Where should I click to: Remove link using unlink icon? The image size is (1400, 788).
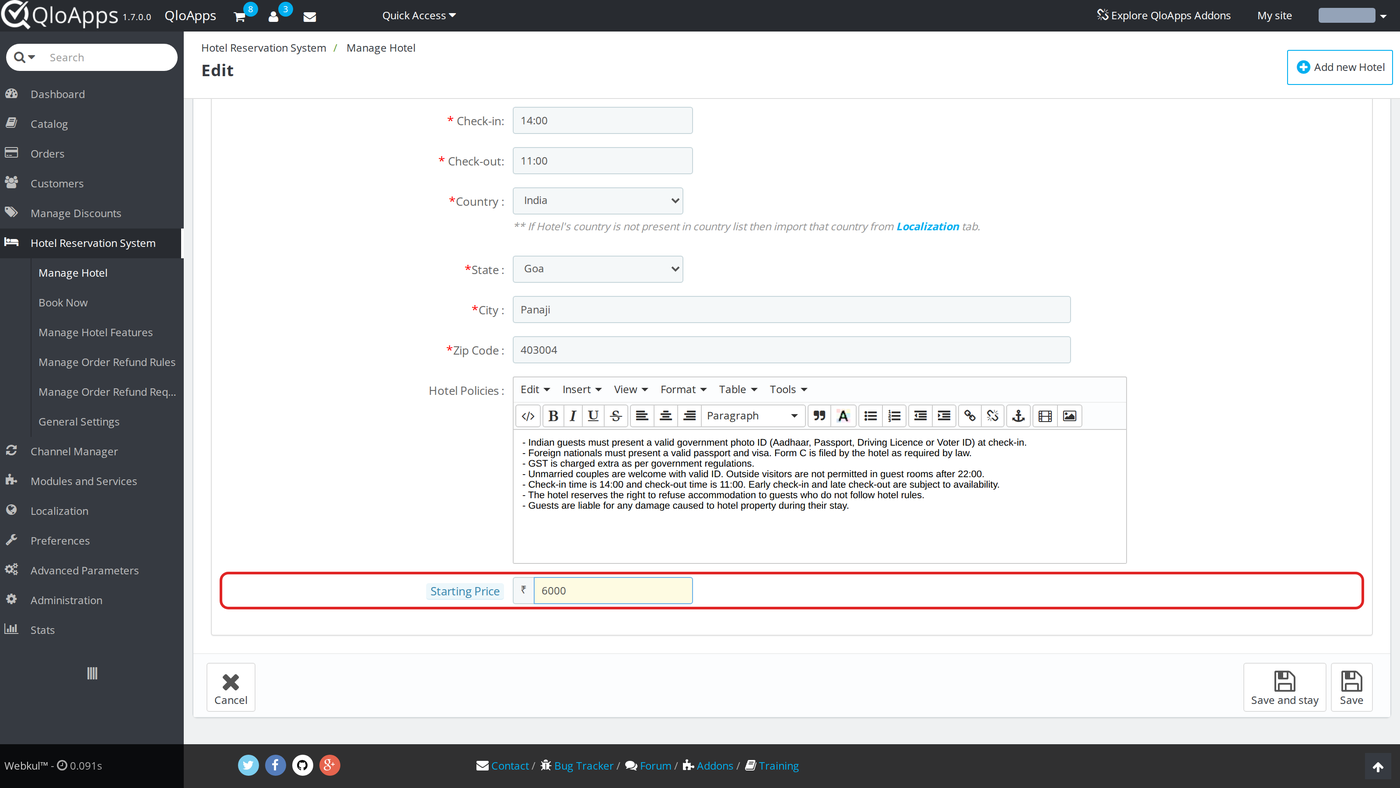point(993,416)
